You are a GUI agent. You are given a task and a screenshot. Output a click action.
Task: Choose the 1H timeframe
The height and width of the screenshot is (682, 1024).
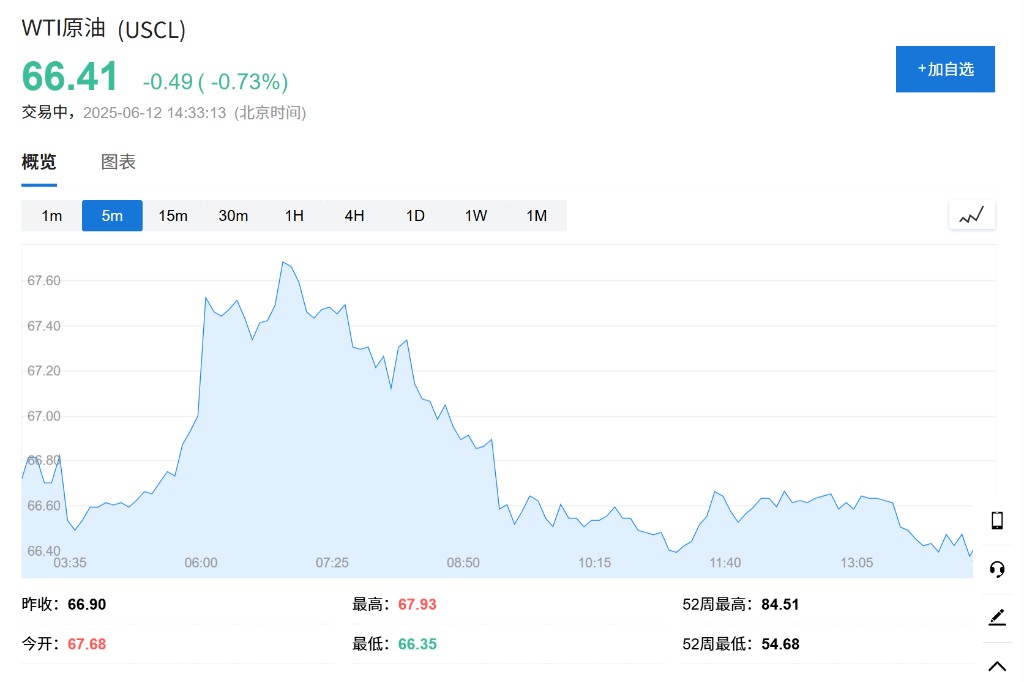point(295,216)
